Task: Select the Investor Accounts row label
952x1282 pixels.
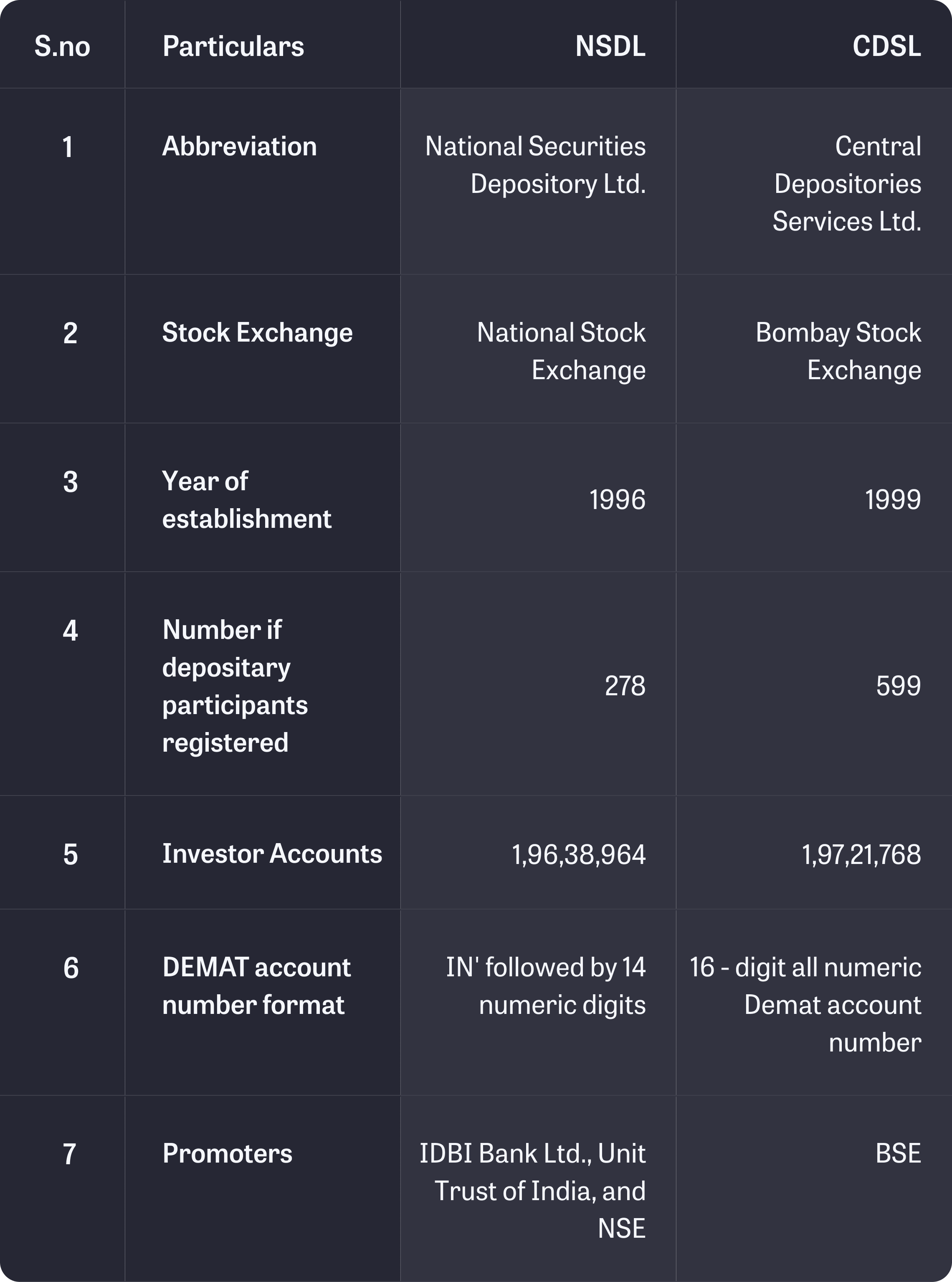Action: tap(272, 853)
